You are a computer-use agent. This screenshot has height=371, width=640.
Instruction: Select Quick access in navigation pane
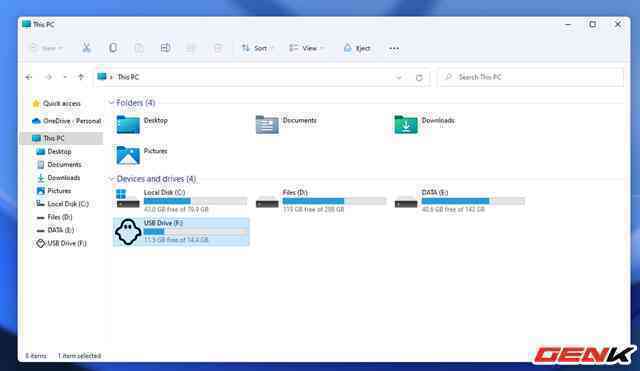click(x=61, y=104)
